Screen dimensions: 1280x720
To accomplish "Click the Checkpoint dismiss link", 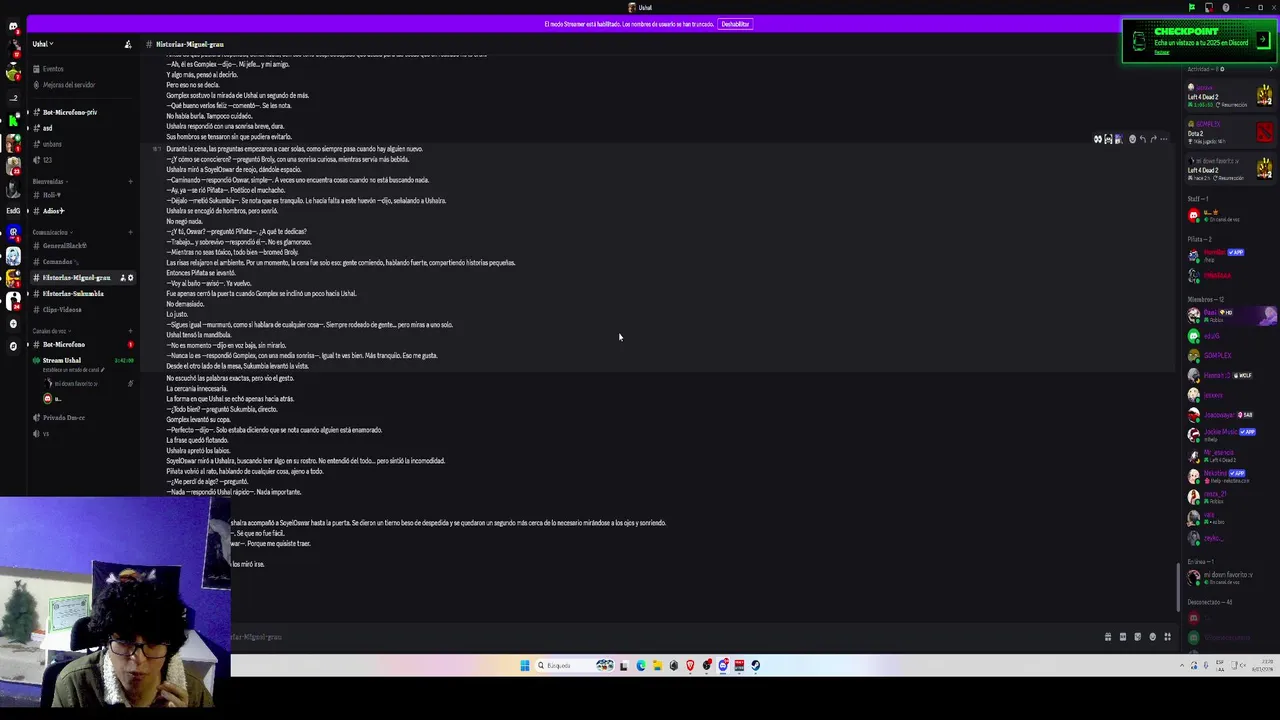I will [1161, 52].
